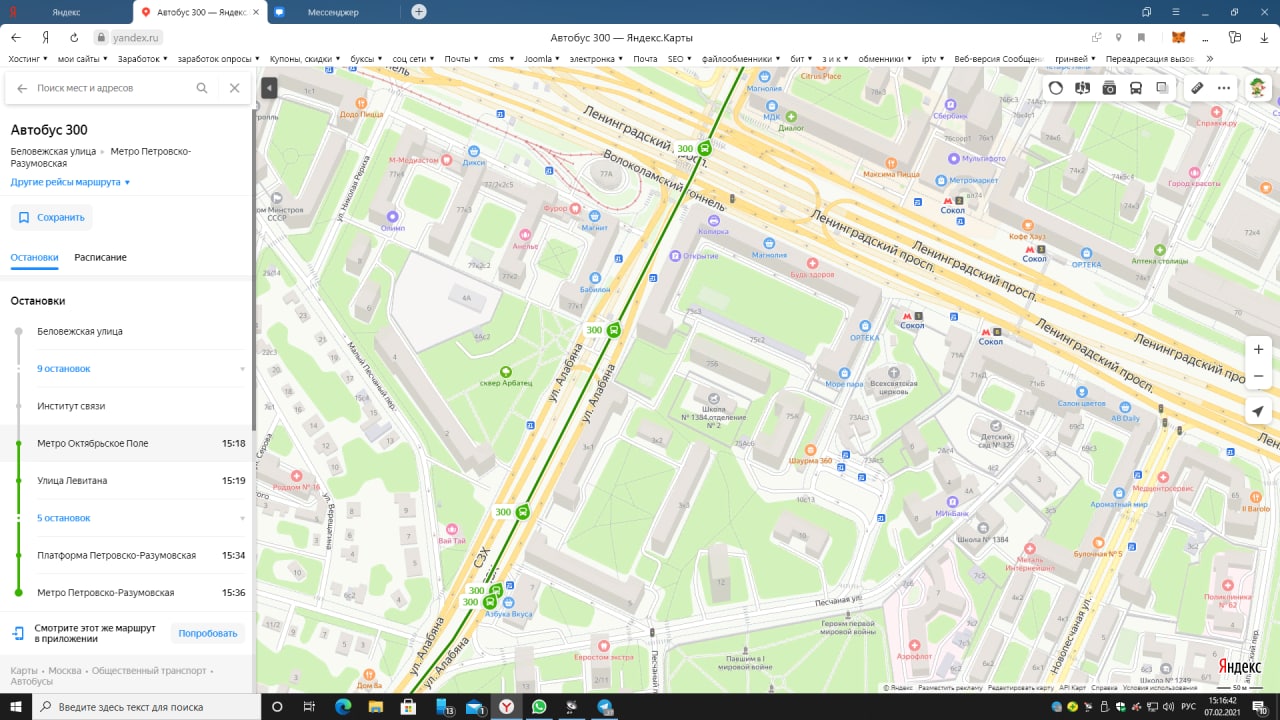Open browser downloads arrow icon
This screenshot has height=720, width=1280.
(1263, 37)
